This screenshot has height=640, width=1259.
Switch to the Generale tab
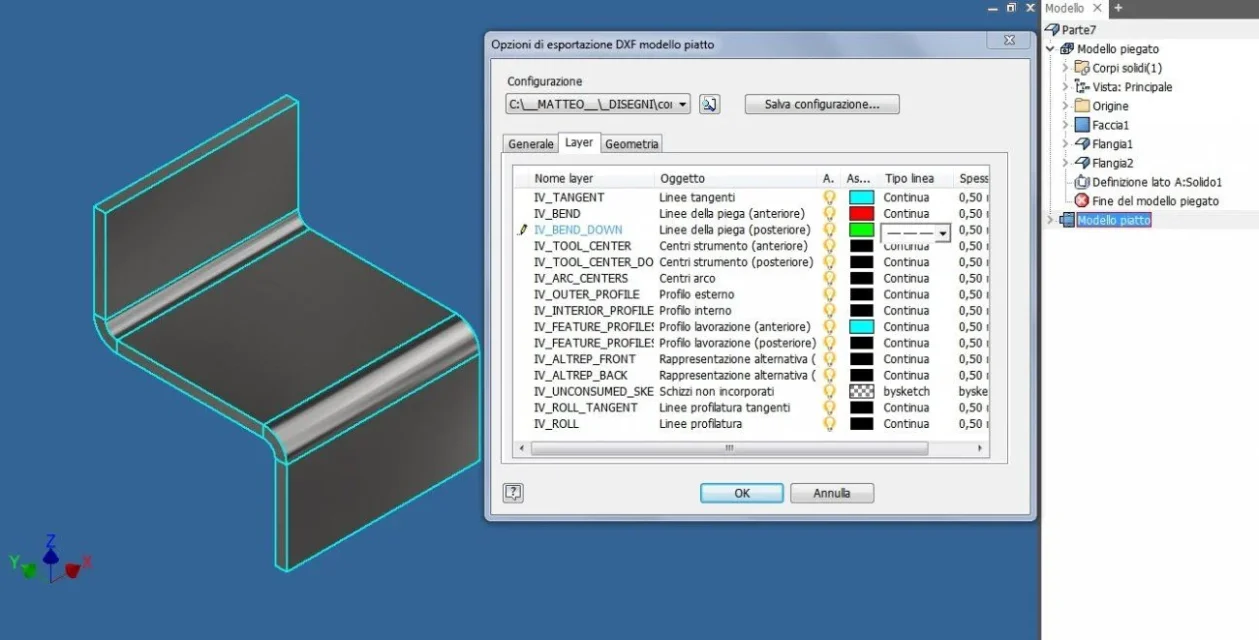[531, 144]
